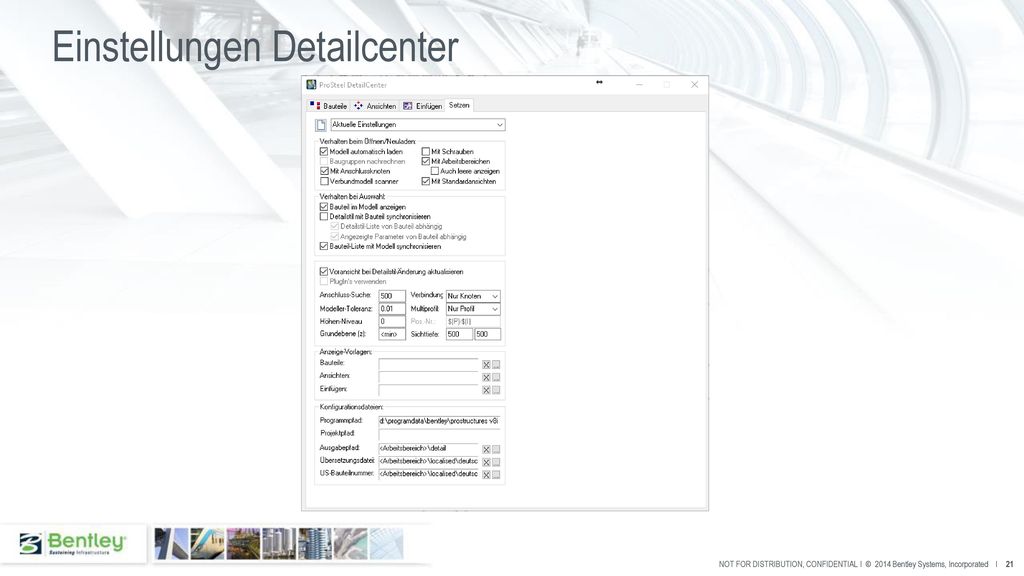Screen dimensions: 1024x576
Task: Close the ProSteel DetailCenter window
Action: pyautogui.click(x=694, y=85)
